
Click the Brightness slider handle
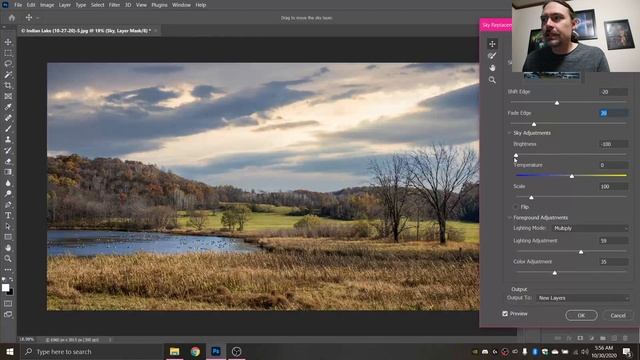(x=516, y=155)
